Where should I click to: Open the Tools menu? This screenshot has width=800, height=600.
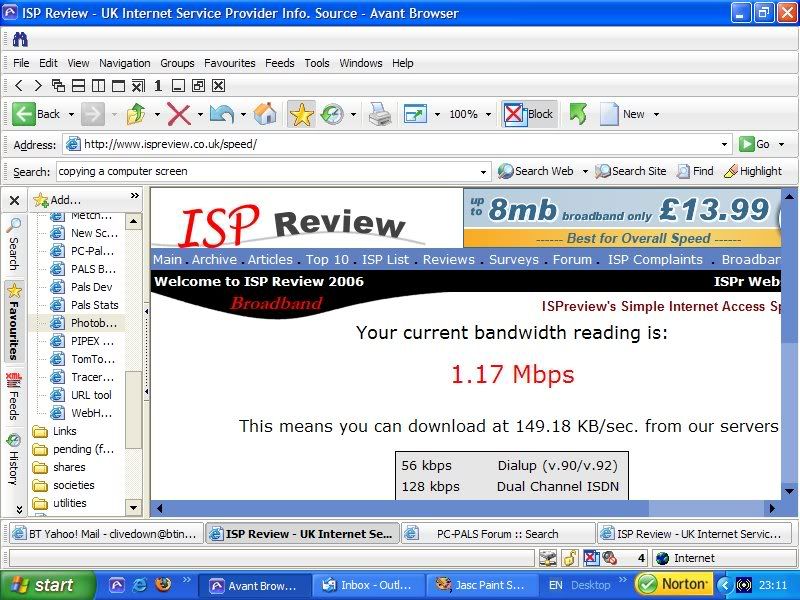click(317, 63)
